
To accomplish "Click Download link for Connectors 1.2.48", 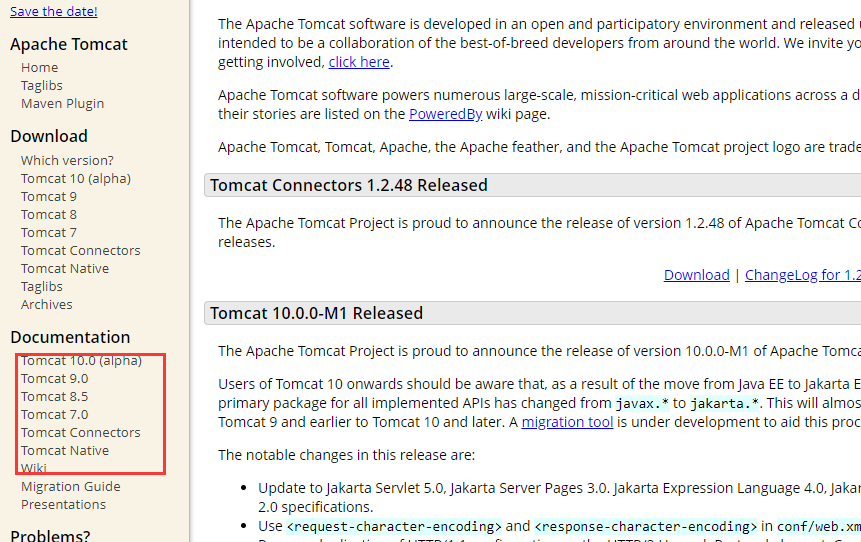I will (697, 275).
